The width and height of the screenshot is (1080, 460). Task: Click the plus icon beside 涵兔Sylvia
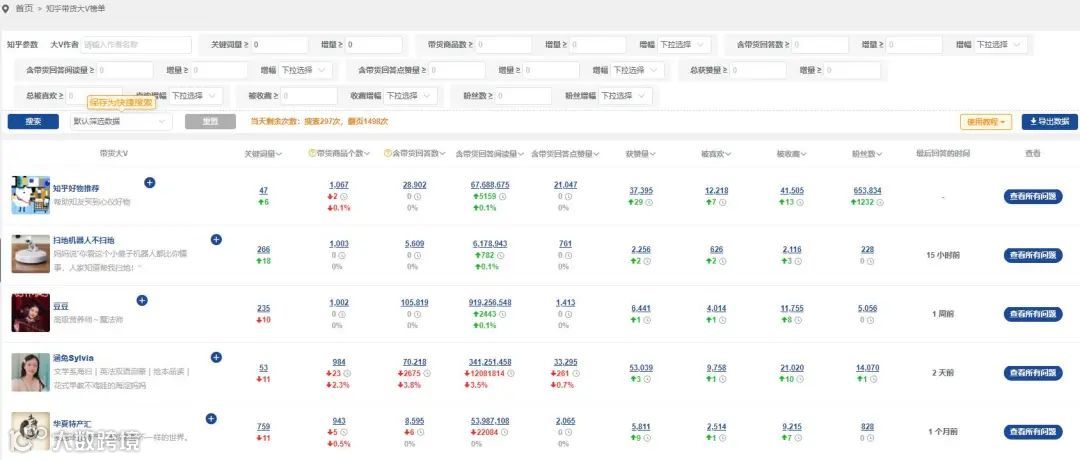[x=216, y=357]
